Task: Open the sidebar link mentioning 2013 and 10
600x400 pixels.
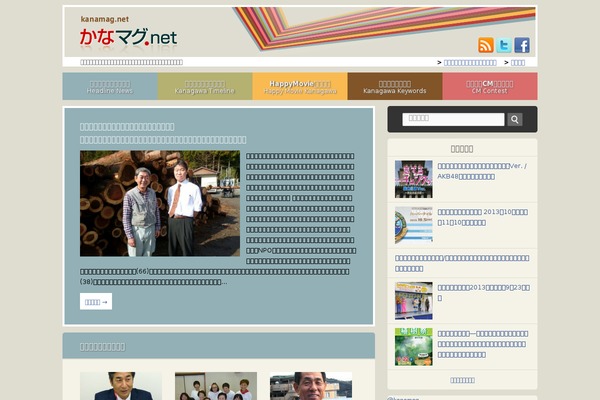Action: click(x=483, y=217)
